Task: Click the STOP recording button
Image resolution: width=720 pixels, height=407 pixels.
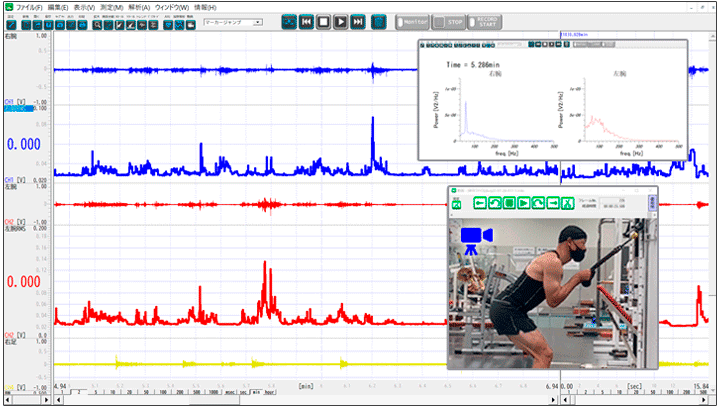Action: [x=449, y=22]
